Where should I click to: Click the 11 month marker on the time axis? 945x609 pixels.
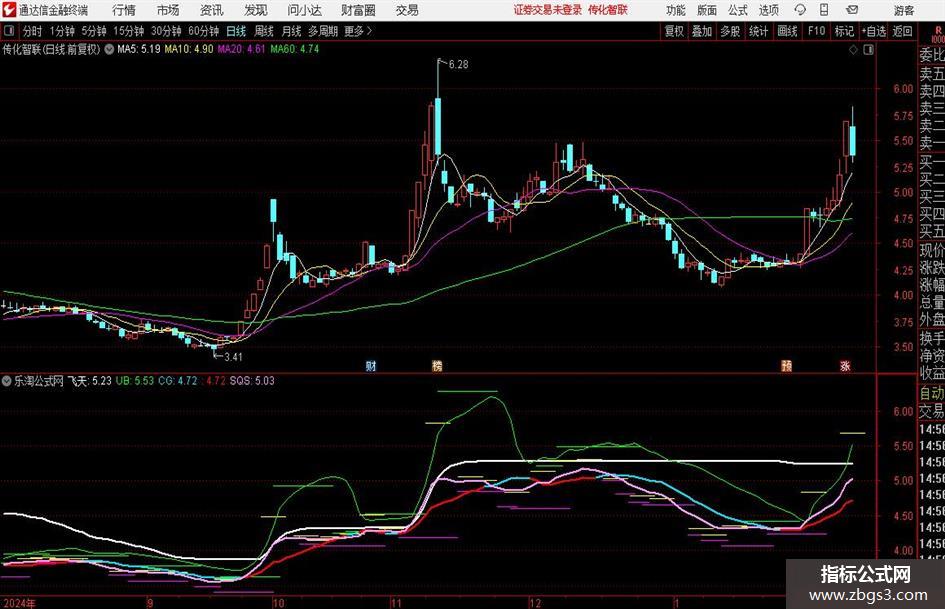396,603
